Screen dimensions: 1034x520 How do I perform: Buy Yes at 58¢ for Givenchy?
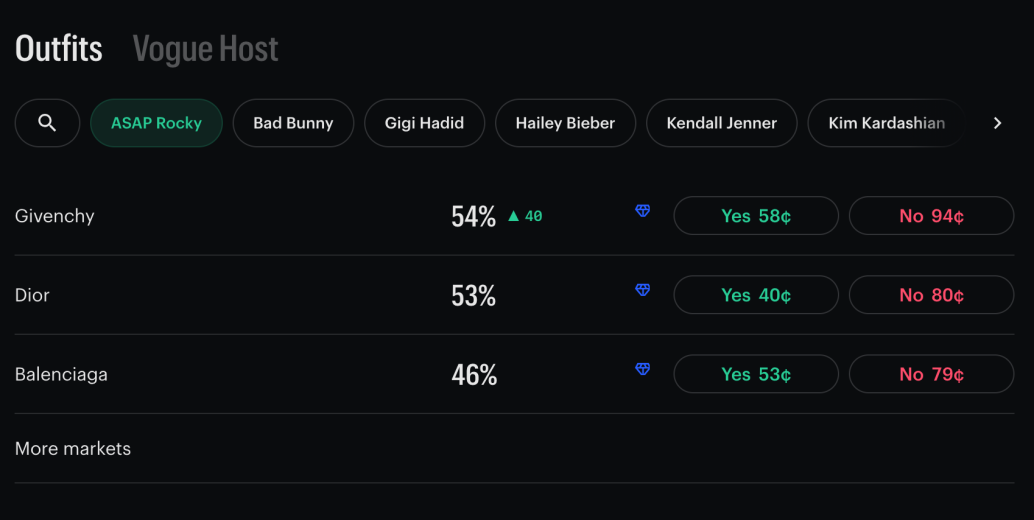756,216
